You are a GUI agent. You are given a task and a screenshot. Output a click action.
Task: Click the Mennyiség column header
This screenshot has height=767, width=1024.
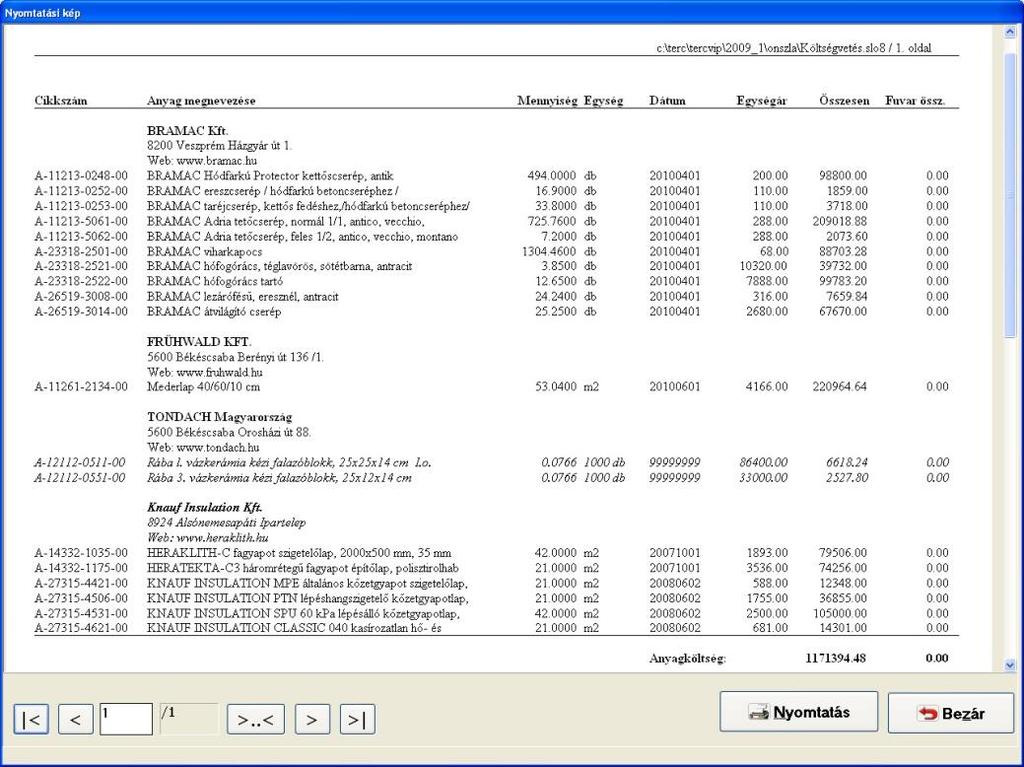pos(547,101)
